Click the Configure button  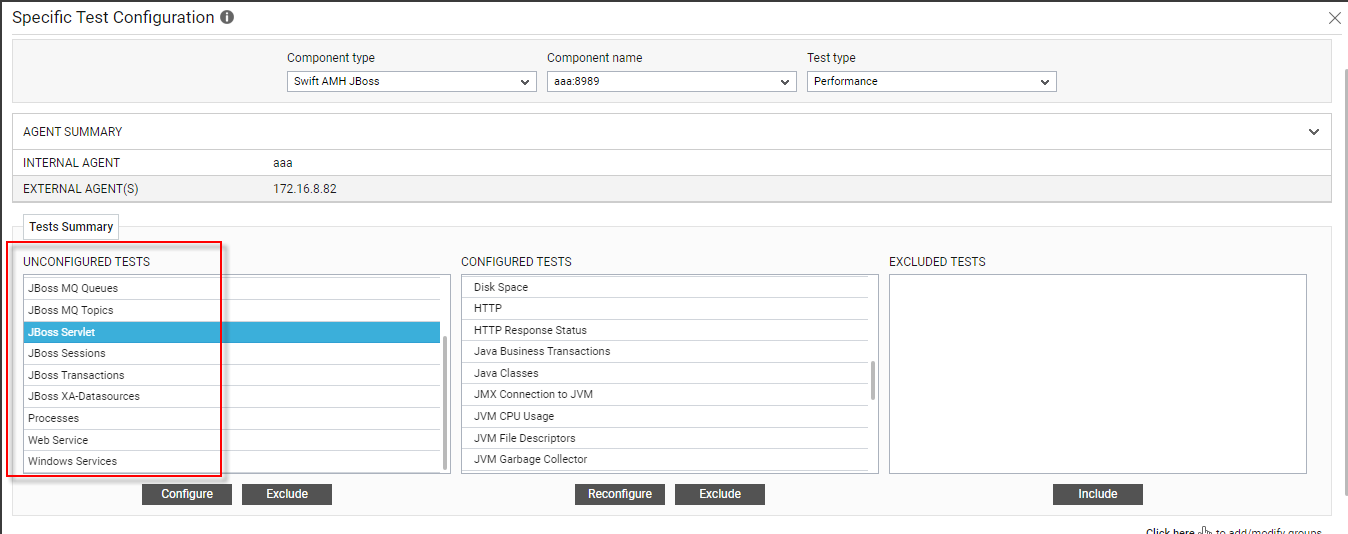click(x=187, y=494)
